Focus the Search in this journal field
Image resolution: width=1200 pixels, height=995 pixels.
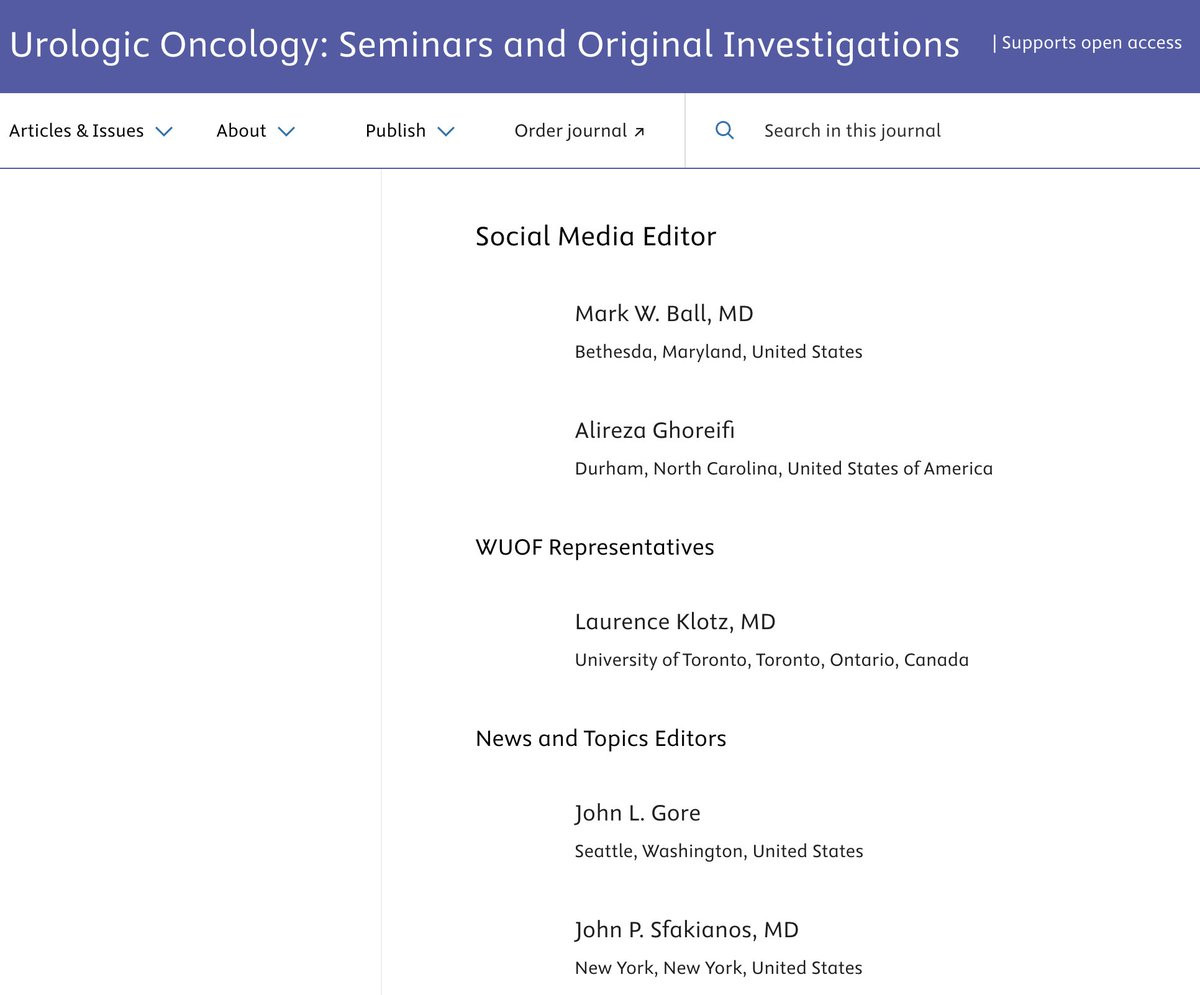(940, 131)
